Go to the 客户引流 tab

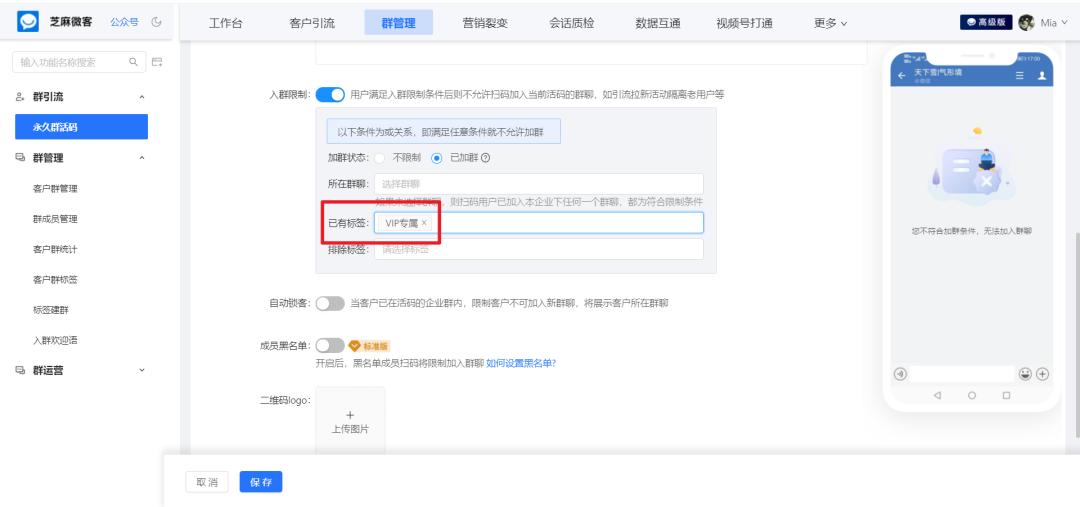[x=312, y=23]
